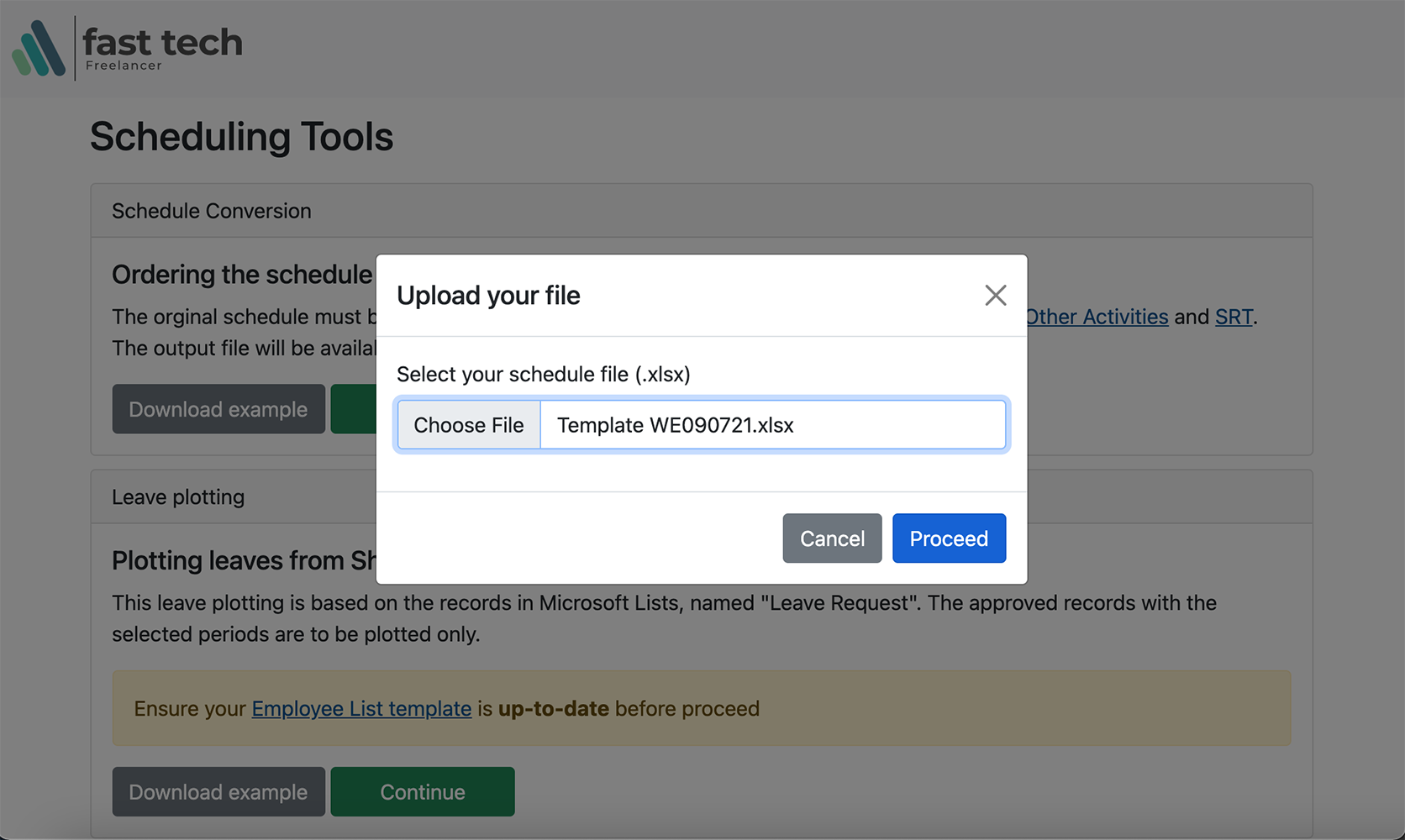Click the green Continue button
This screenshot has height=840, width=1405.
pos(422,791)
